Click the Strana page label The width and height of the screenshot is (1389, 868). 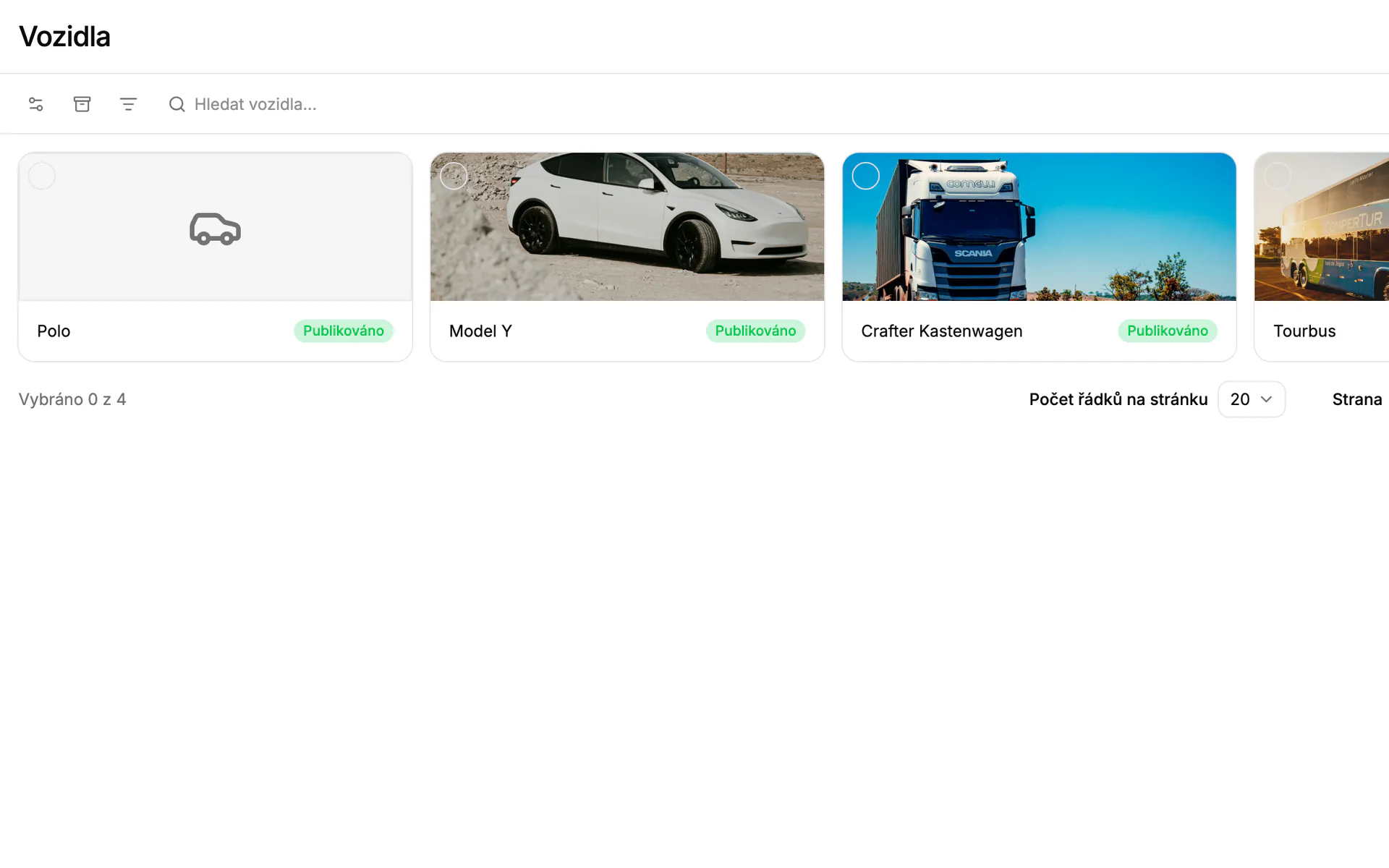pos(1357,399)
